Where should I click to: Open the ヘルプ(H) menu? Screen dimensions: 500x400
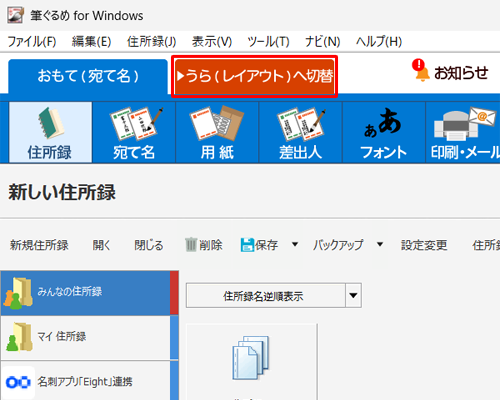coord(379,42)
